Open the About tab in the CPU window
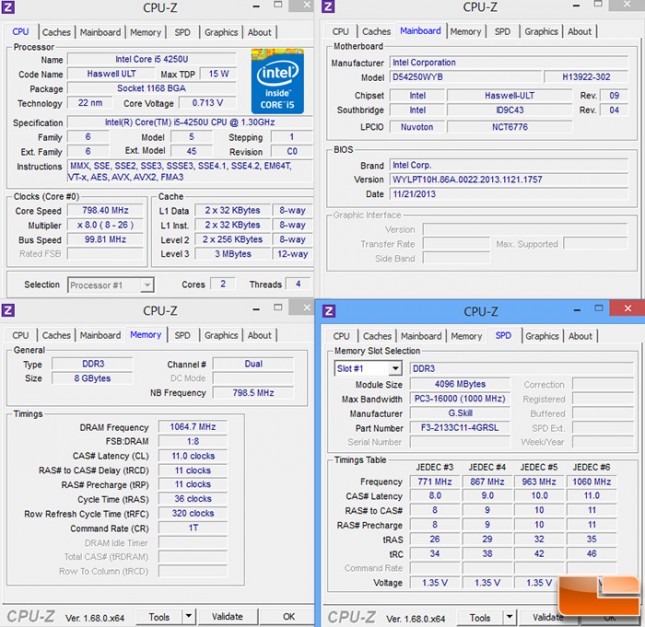 pos(259,32)
